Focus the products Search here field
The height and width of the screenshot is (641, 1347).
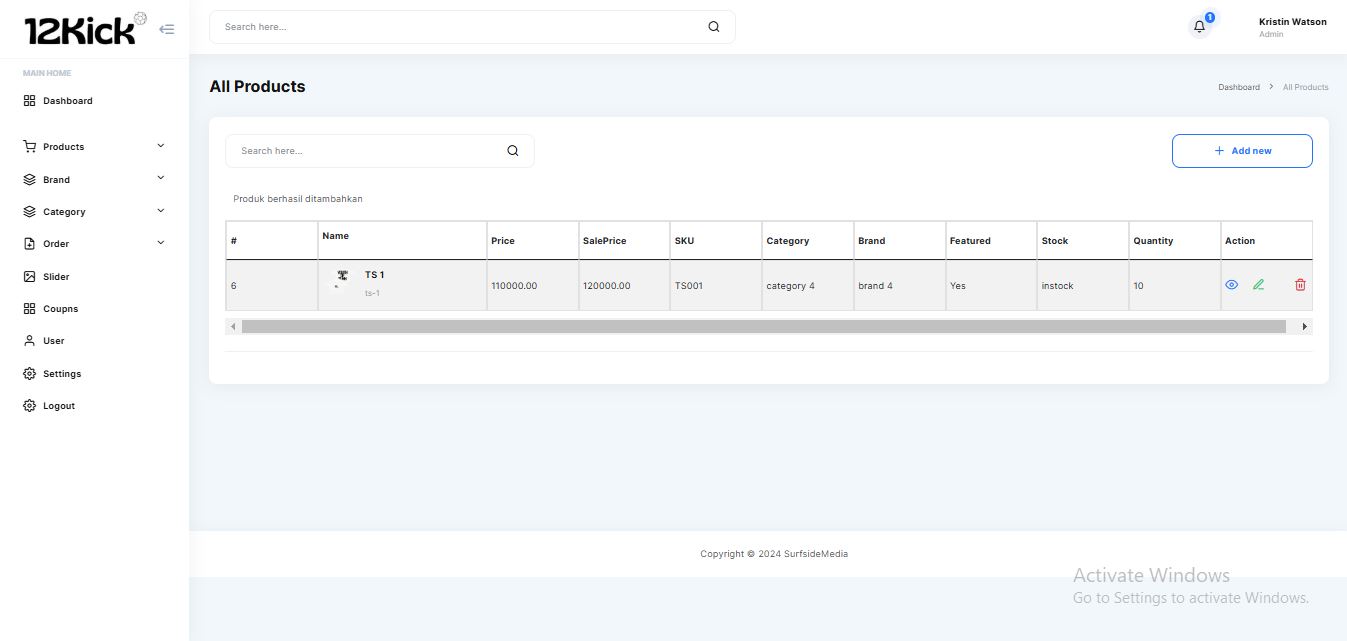(365, 151)
